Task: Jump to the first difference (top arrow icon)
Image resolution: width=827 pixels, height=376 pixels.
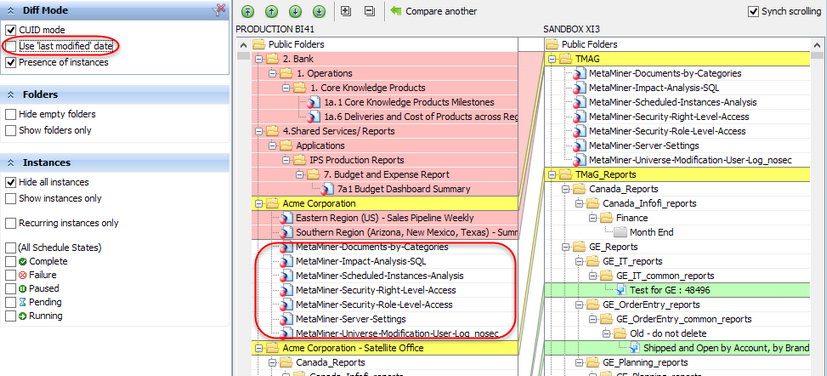Action: click(247, 11)
